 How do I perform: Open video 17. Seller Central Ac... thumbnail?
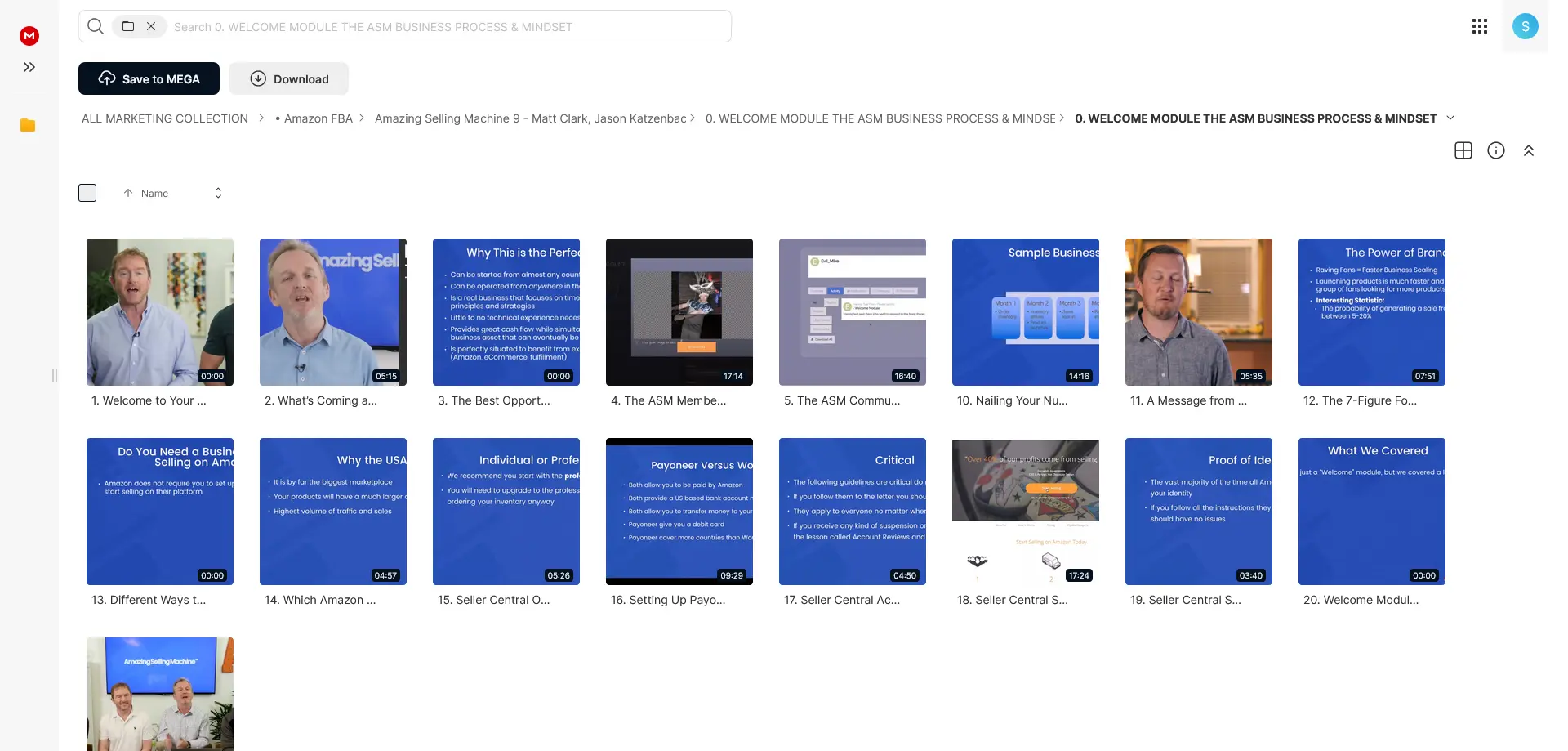(x=853, y=512)
